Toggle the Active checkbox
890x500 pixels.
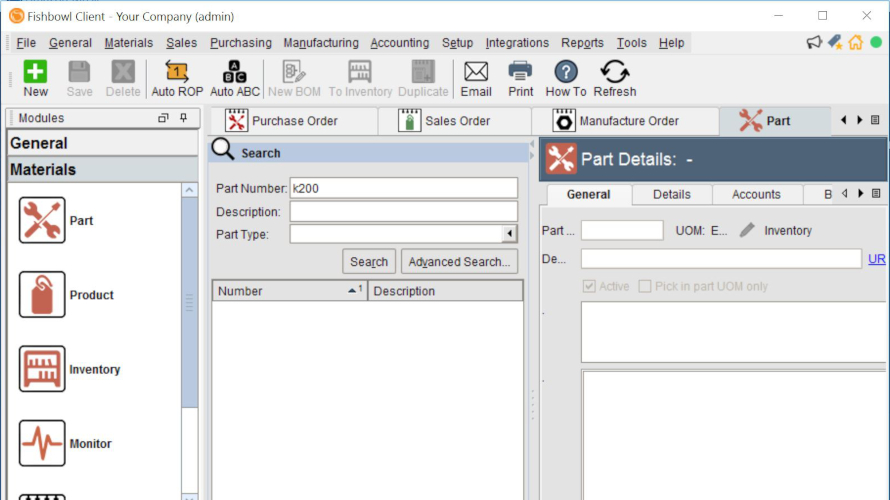click(589, 286)
